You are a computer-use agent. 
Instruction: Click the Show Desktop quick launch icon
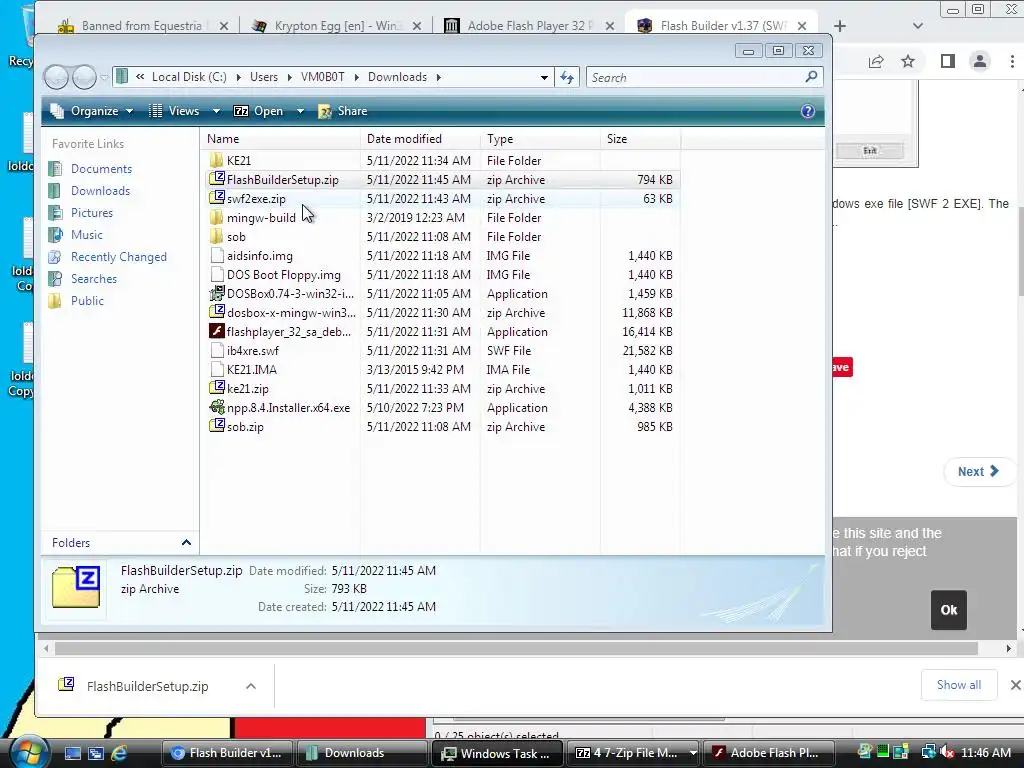pyautogui.click(x=72, y=753)
